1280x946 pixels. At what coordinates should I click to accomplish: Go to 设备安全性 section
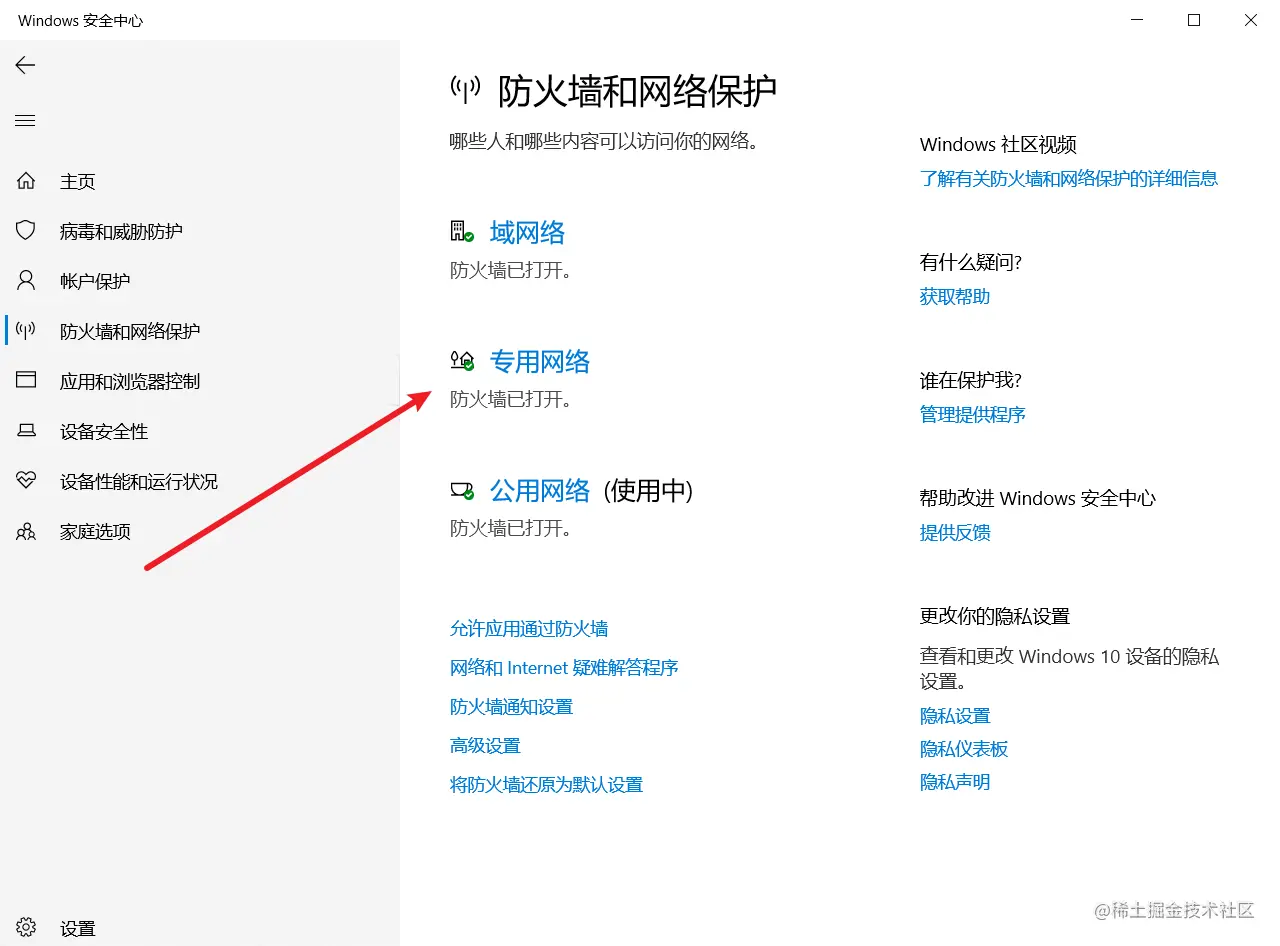tap(104, 431)
